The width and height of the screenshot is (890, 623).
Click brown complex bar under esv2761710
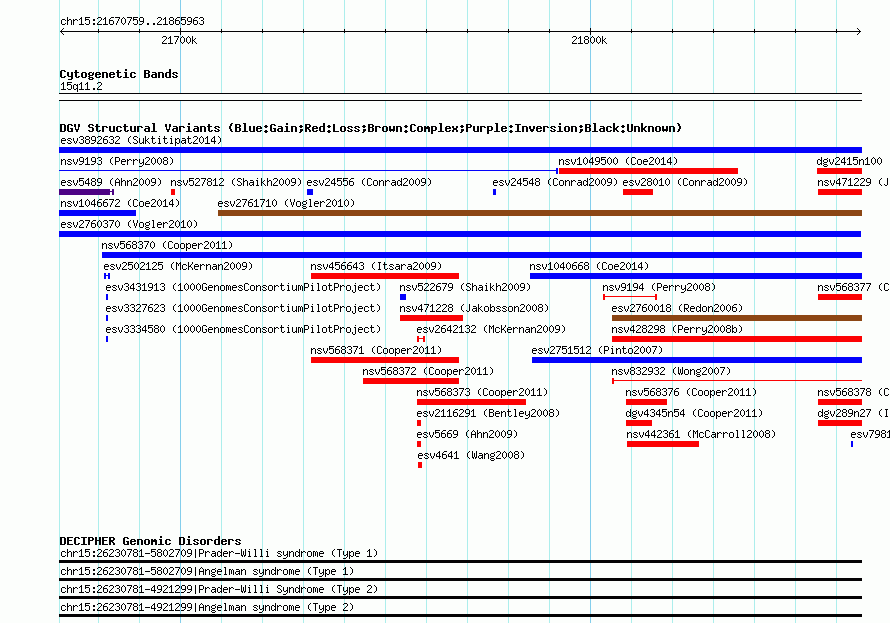coord(540,213)
